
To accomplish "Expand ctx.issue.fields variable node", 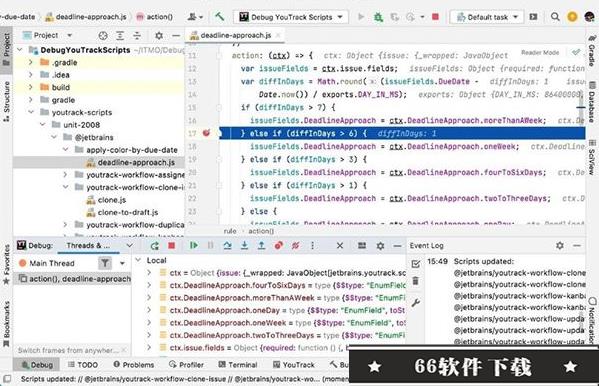I will click(x=149, y=348).
